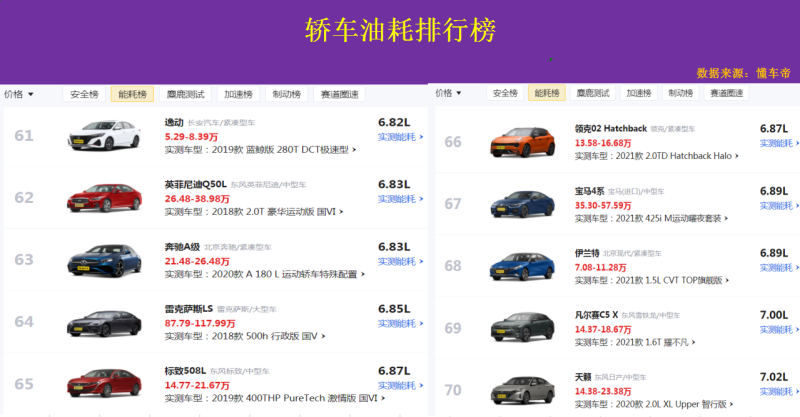Expand the 逸动 tested model selector arrow

point(355,150)
